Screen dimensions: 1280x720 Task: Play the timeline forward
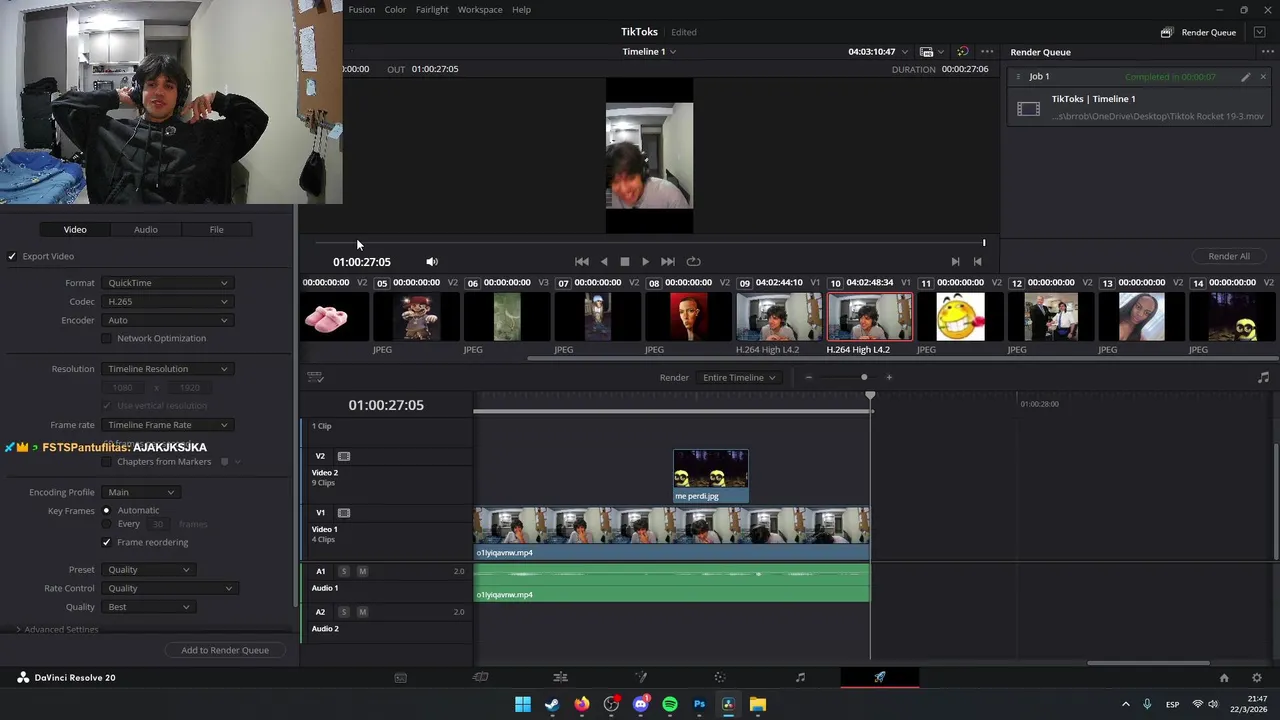tap(646, 261)
